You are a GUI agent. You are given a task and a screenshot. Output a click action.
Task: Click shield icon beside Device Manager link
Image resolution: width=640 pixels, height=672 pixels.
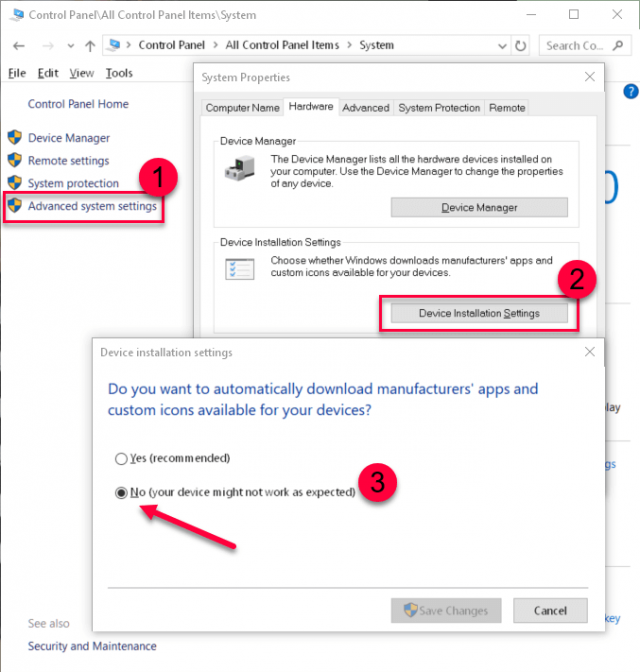pyautogui.click(x=15, y=137)
